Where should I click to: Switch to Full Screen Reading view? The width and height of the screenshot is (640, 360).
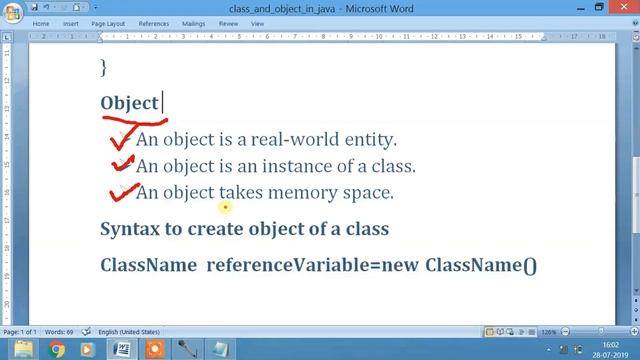[x=500, y=332]
